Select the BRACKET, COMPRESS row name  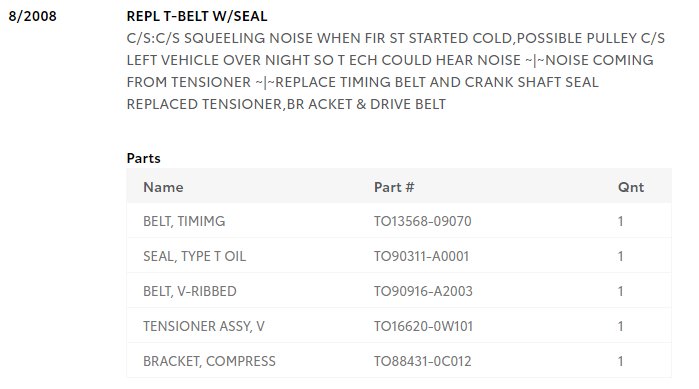point(210,361)
